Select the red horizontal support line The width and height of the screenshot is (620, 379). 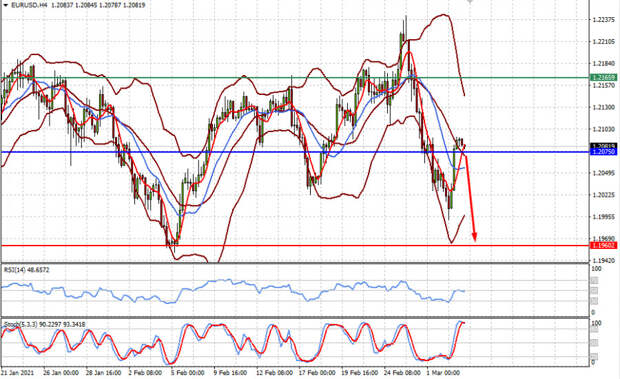295,245
